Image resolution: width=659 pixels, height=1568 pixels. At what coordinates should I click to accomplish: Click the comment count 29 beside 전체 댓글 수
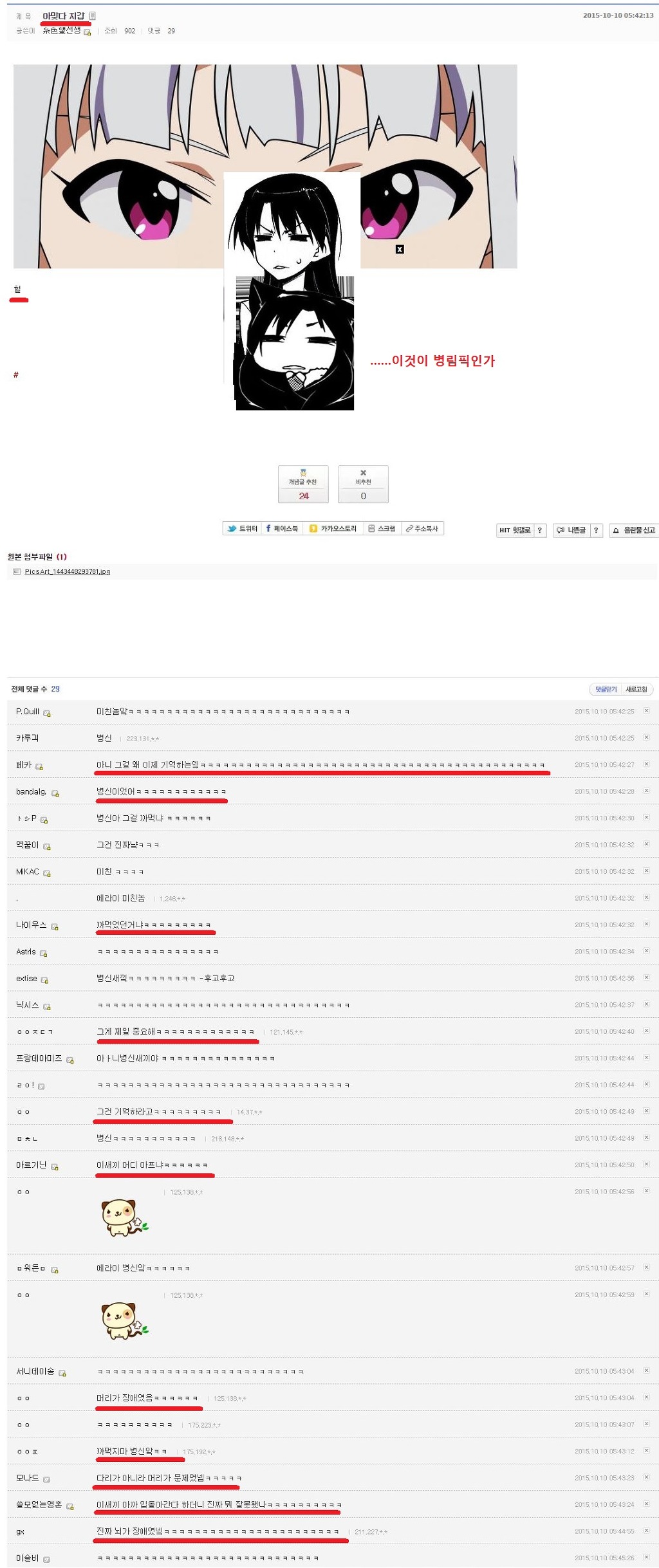pyautogui.click(x=55, y=688)
